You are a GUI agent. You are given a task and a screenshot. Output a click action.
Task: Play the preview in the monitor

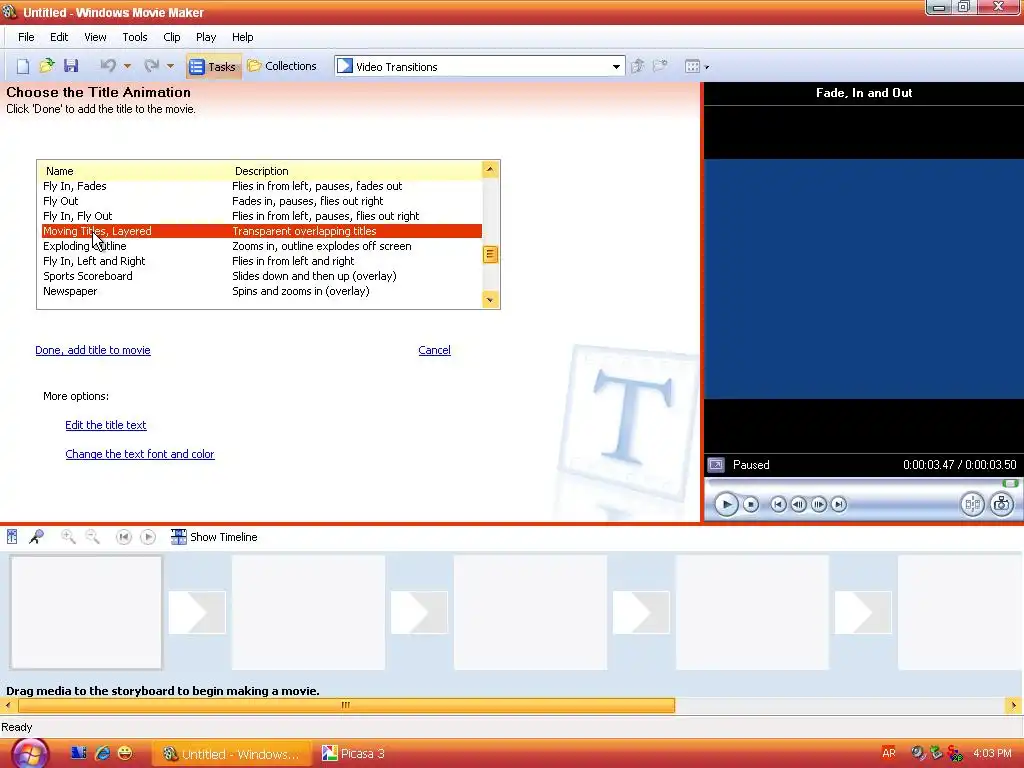click(x=726, y=504)
